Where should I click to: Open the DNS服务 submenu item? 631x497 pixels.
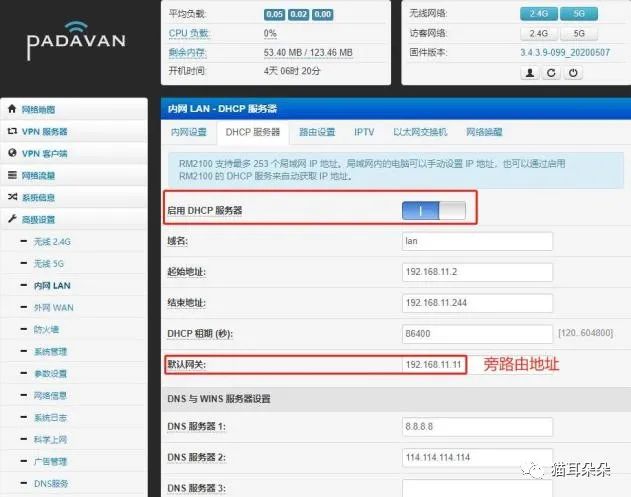51,483
